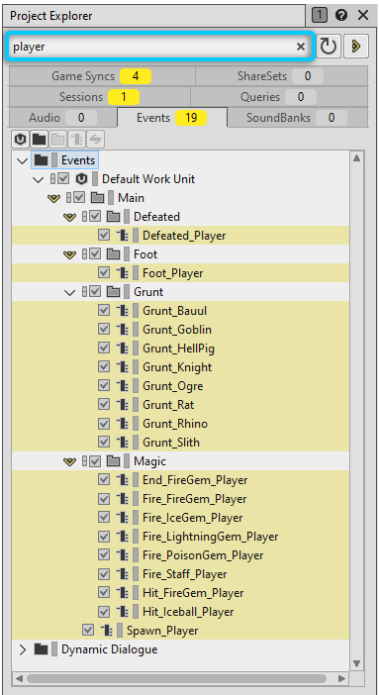This screenshot has width=379, height=695.
Task: Uncheck the Defeated_Player checkbox
Action: [x=104, y=235]
